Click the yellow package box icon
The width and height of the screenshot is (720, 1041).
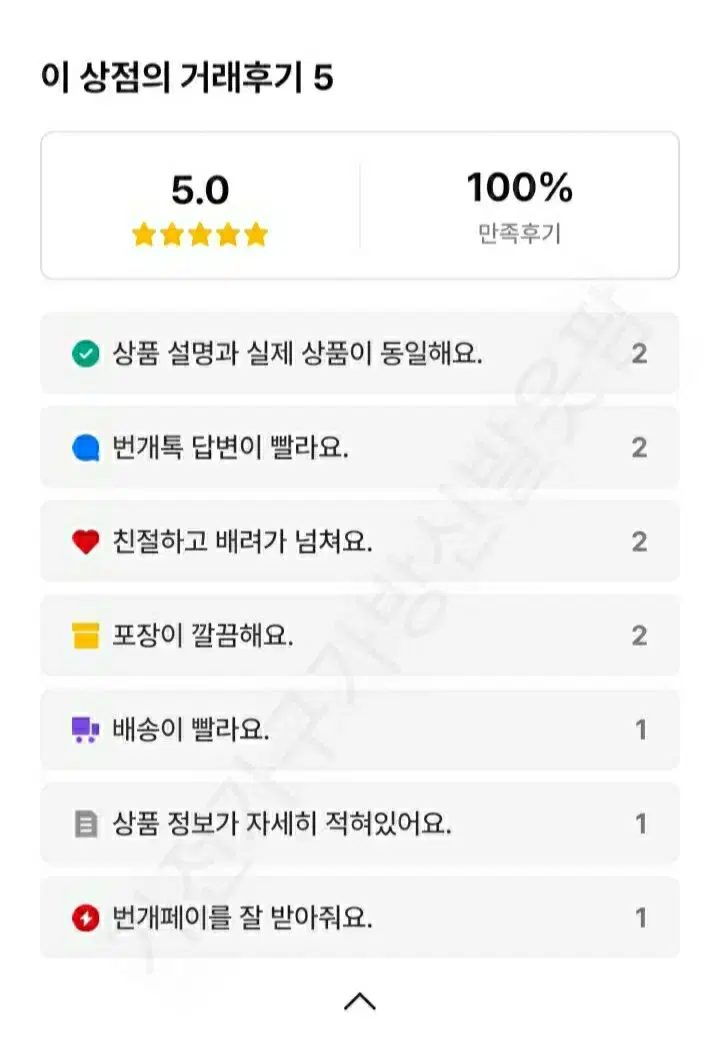pyautogui.click(x=85, y=635)
